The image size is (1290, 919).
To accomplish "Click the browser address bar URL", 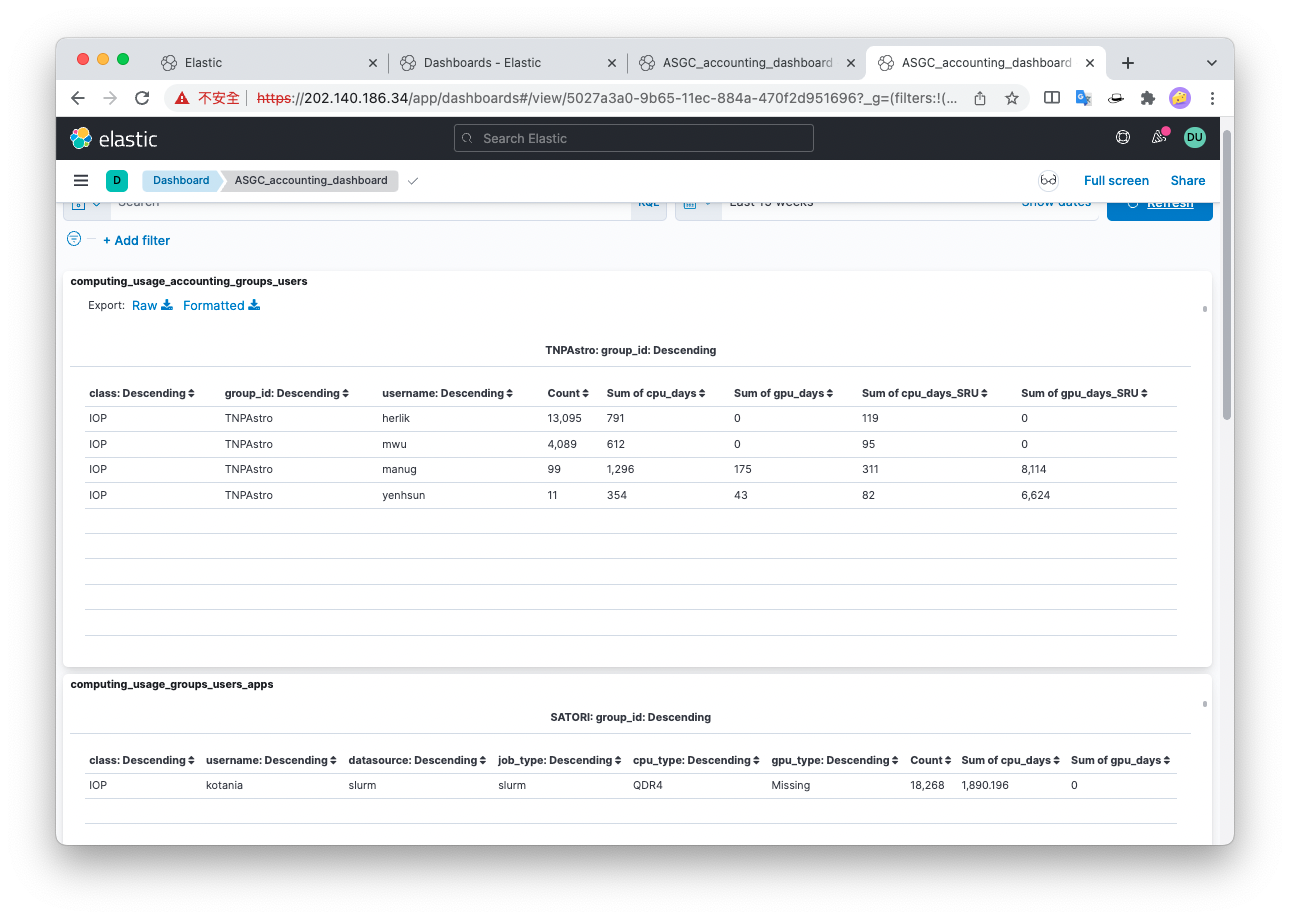I will coord(608,98).
